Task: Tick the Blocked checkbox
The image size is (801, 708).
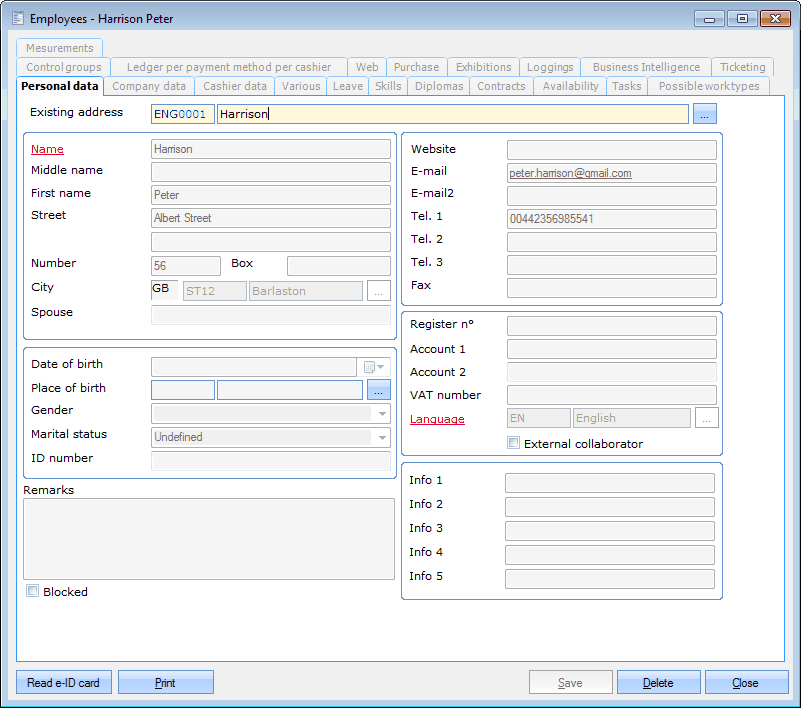Action: click(x=33, y=591)
